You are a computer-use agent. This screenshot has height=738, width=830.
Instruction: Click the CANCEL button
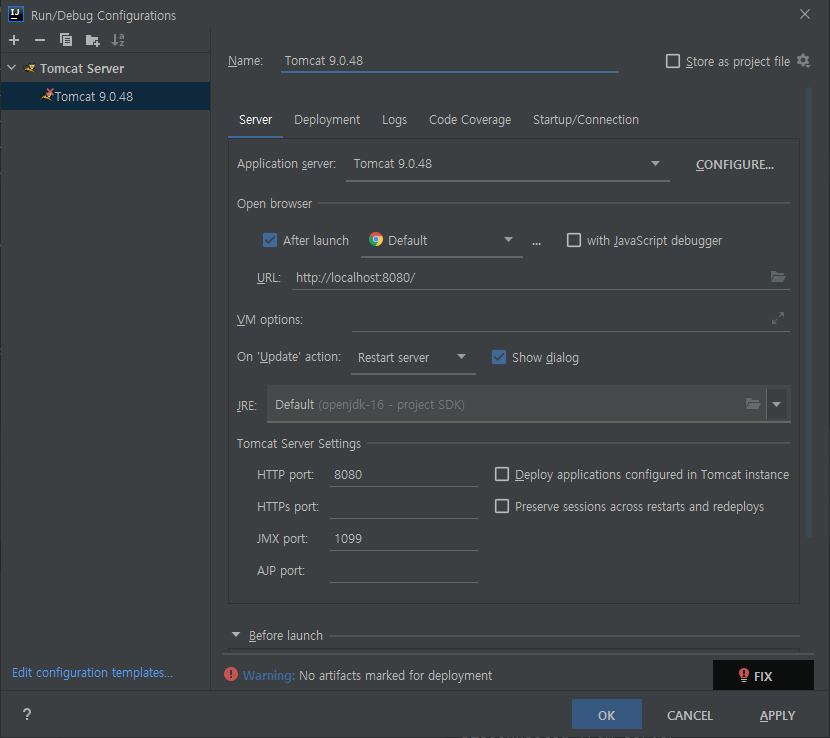click(x=690, y=715)
